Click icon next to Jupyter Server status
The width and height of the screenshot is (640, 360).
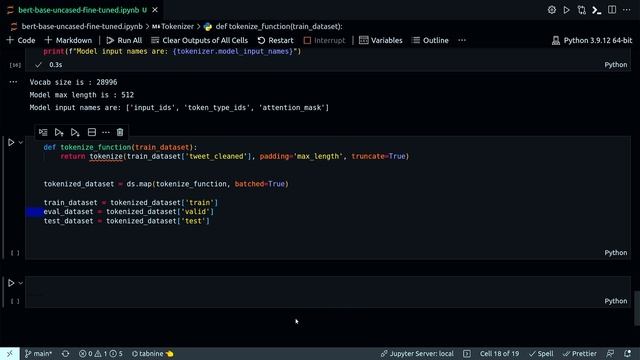467,353
